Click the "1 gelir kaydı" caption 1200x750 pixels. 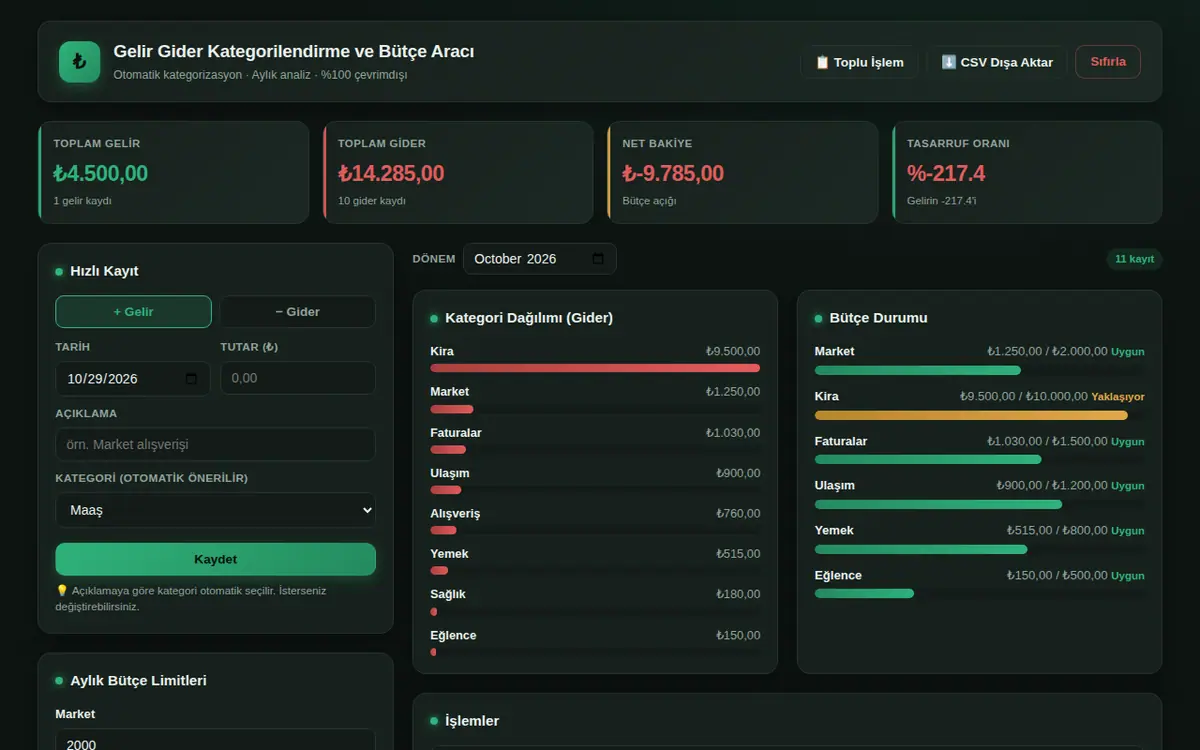point(82,201)
